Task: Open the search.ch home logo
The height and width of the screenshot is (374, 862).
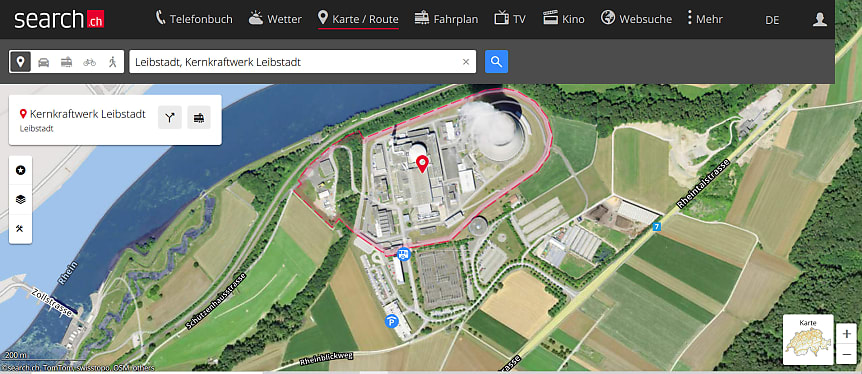Action: click(59, 19)
